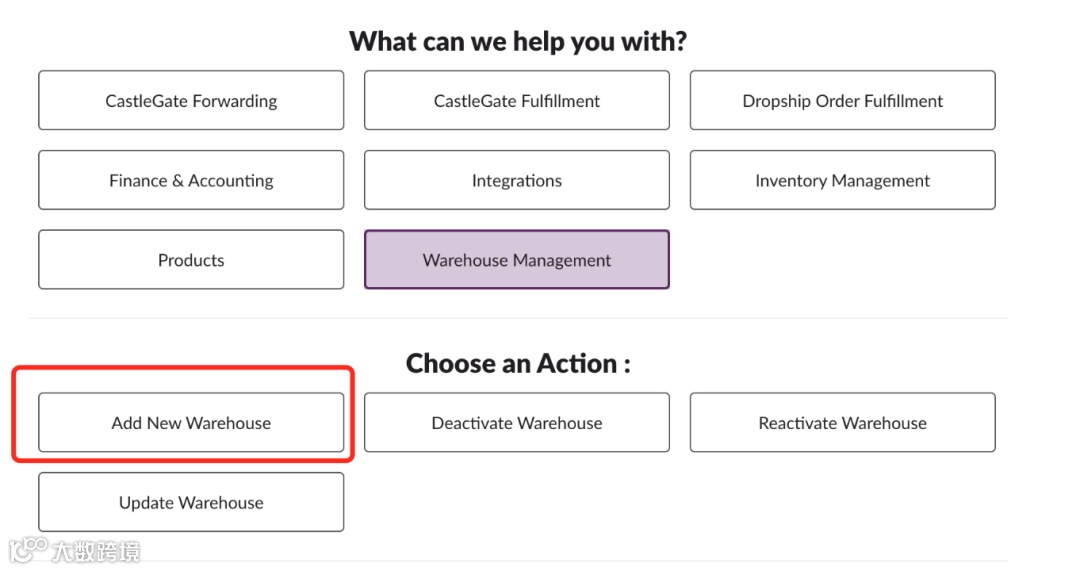The width and height of the screenshot is (1080, 571).
Task: Choose the Products topic button
Action: (191, 260)
